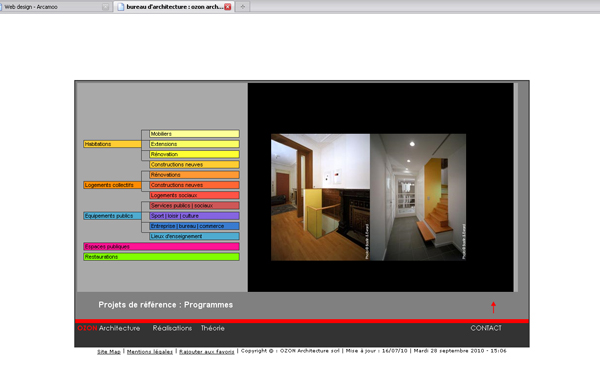Screen dimensions: 600x367
Task: Go to the CONTACT page
Action: click(x=486, y=328)
